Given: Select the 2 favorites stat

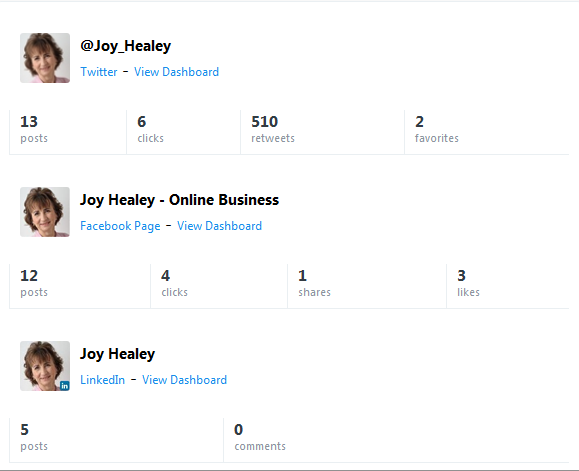Looking at the screenshot, I should click(x=487, y=132).
